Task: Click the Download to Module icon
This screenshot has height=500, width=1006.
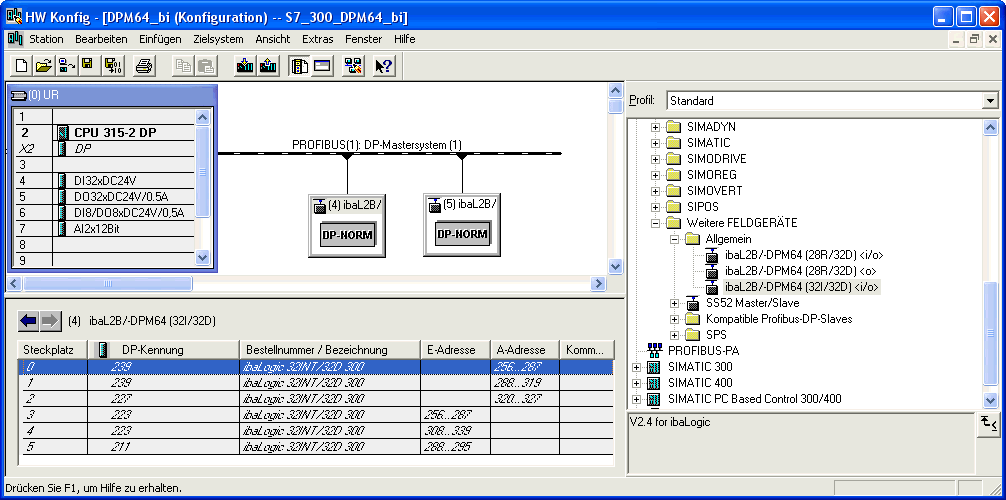Action: [x=245, y=66]
